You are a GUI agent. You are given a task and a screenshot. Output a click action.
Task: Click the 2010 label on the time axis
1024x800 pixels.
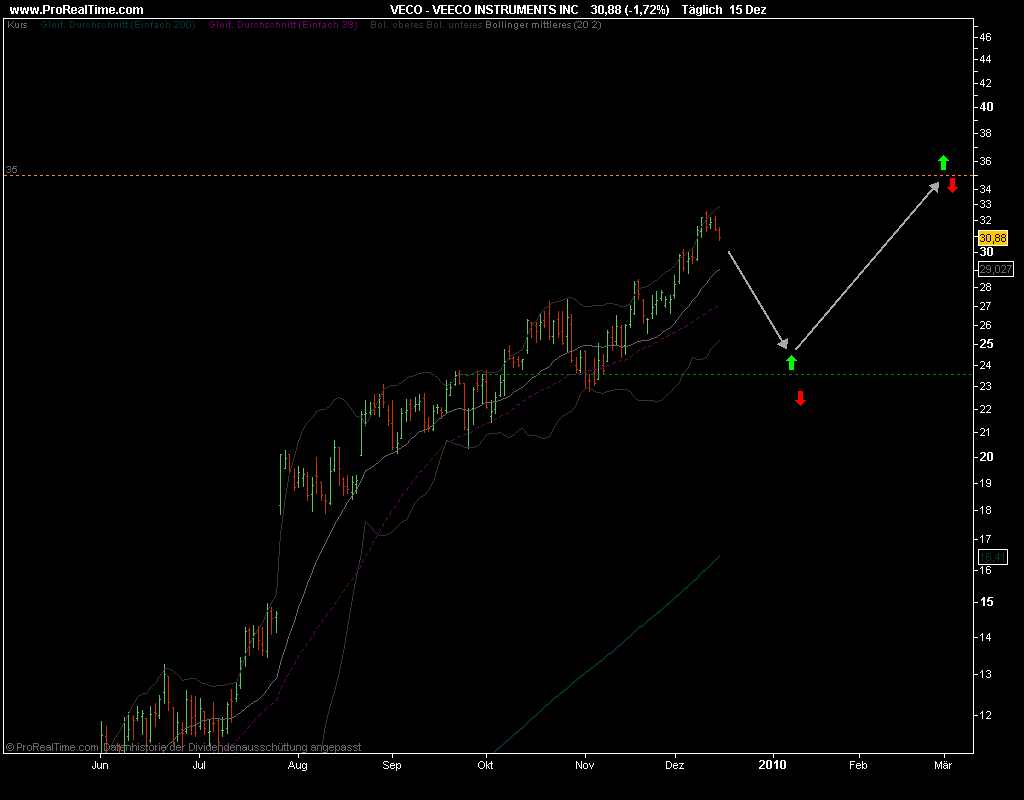(x=773, y=765)
